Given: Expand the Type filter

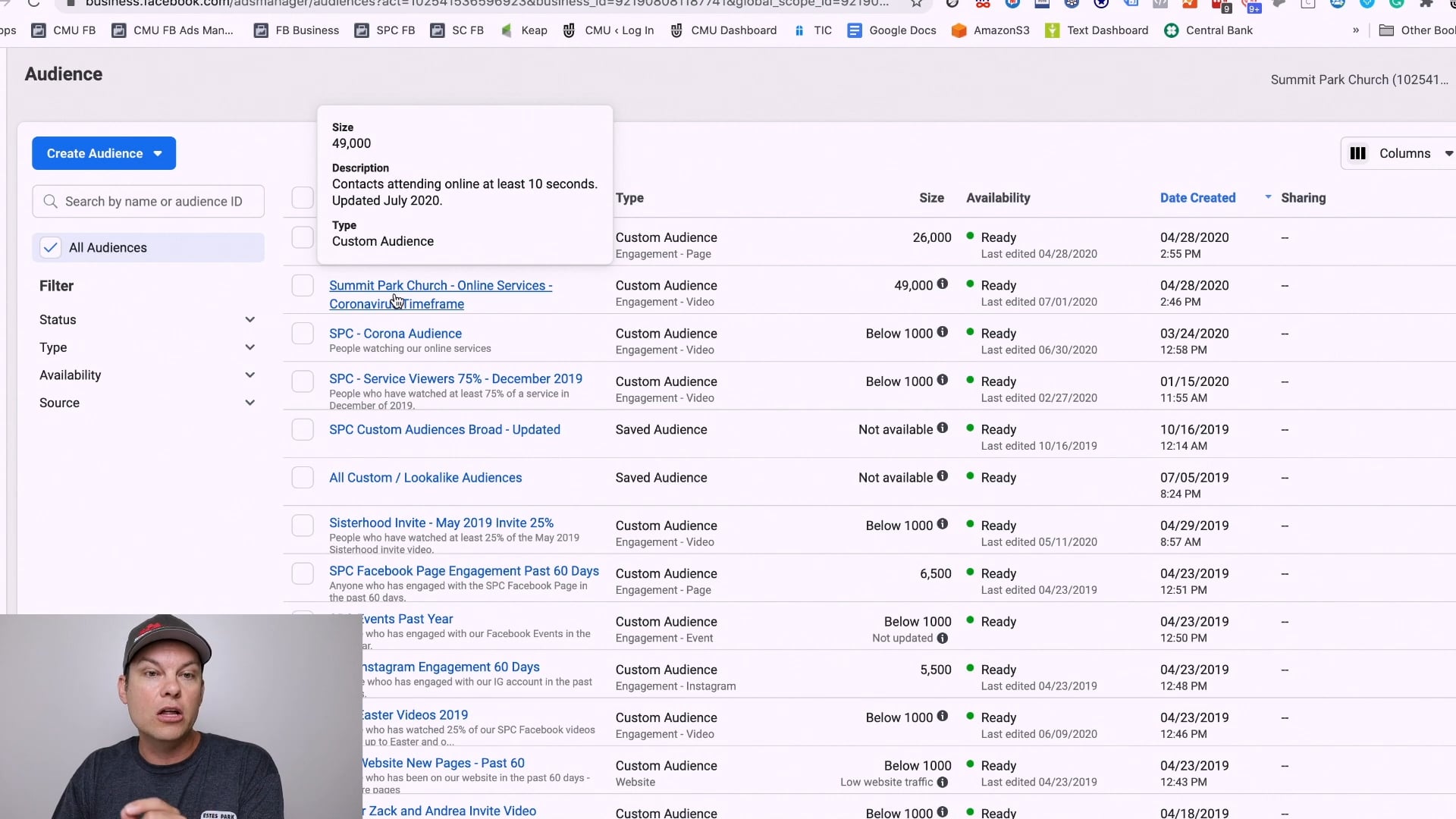Looking at the screenshot, I should point(147,347).
